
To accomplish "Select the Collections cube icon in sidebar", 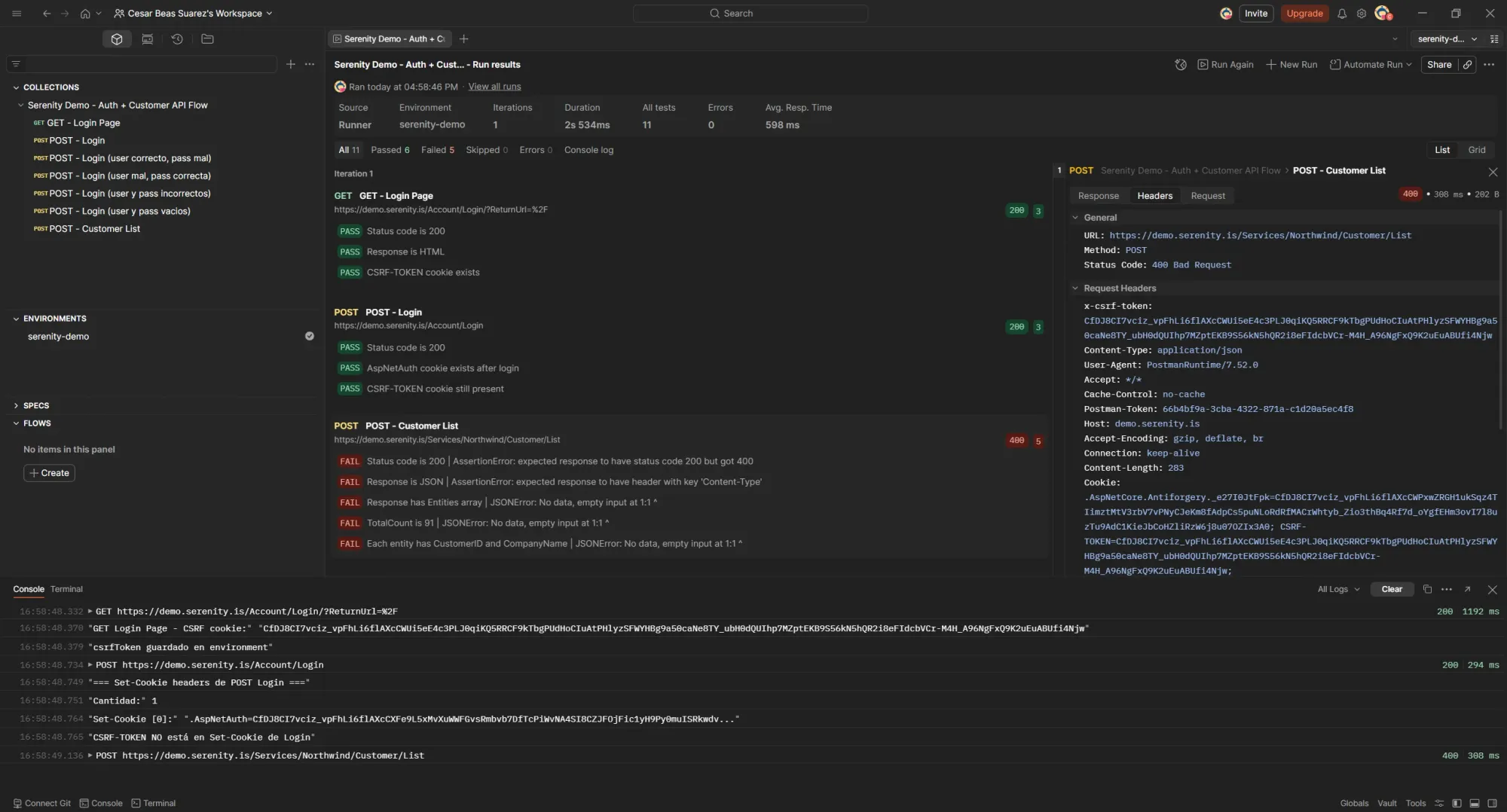I will click(116, 39).
